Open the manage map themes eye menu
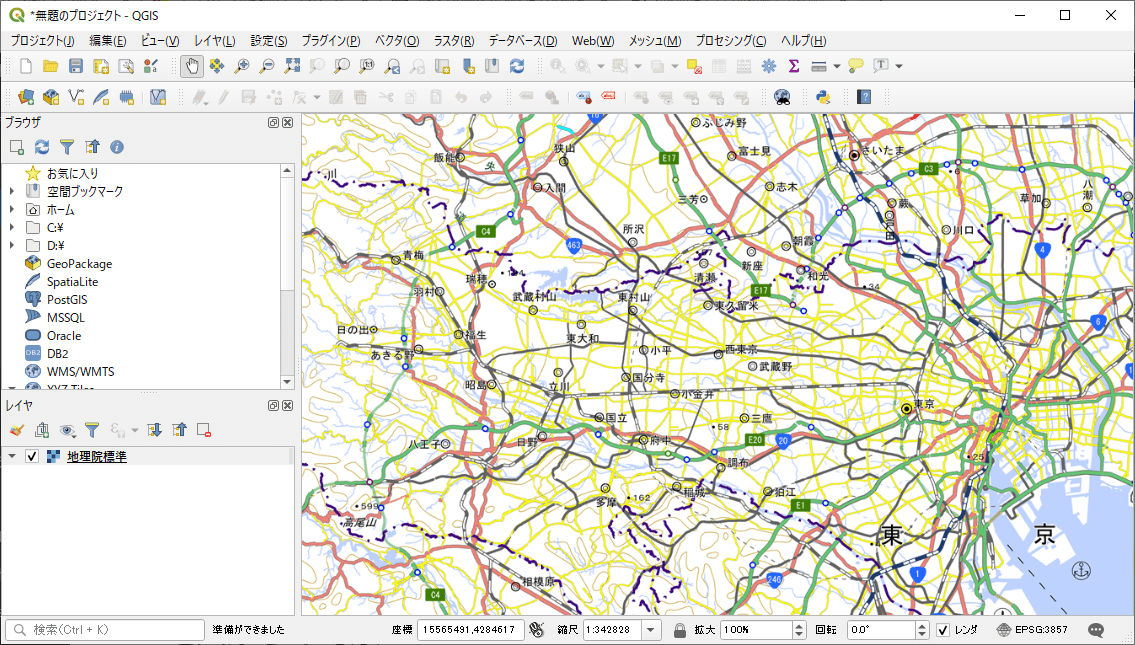Viewport: 1135px width, 645px height. pyautogui.click(x=67, y=431)
